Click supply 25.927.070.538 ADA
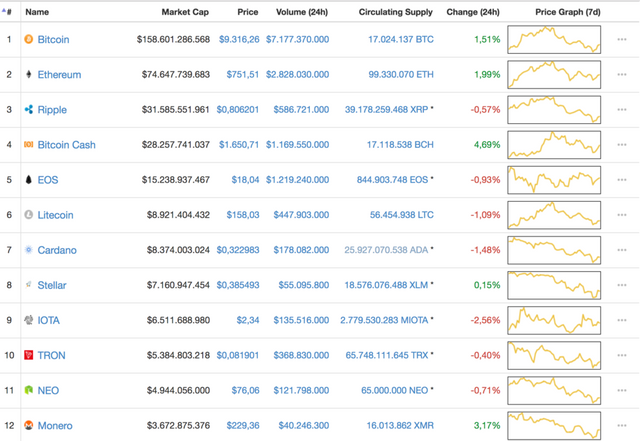The width and height of the screenshot is (640, 441). (x=386, y=250)
